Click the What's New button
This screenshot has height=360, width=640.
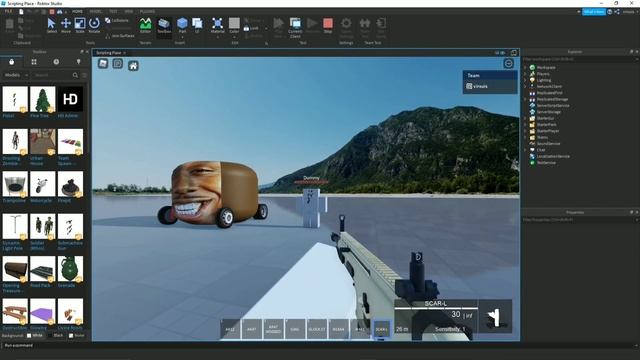coord(594,12)
